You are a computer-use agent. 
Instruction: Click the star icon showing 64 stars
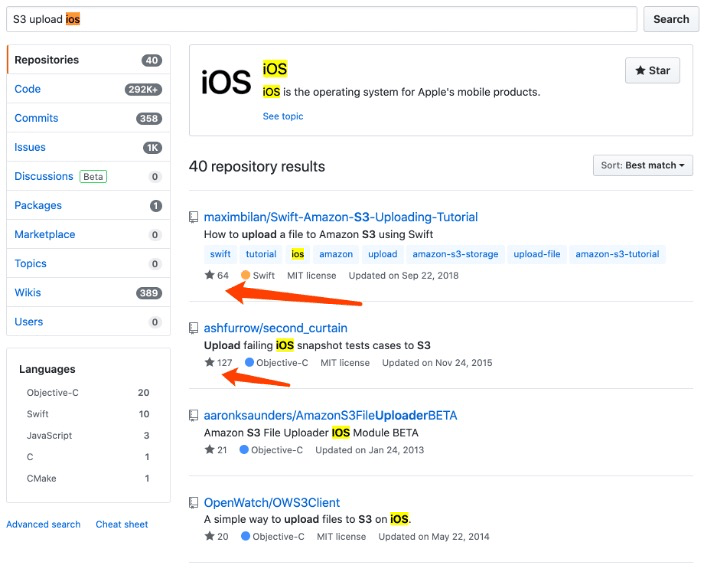point(210,275)
